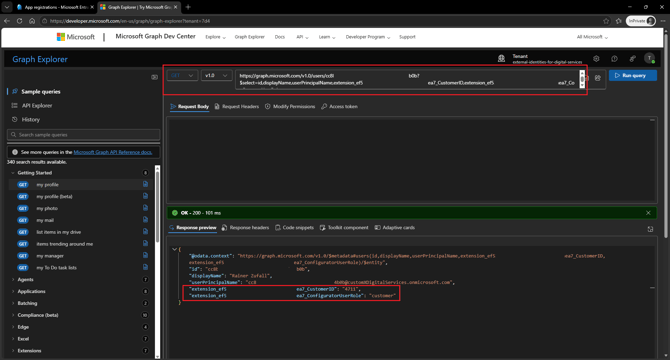
Task: Open docs icon for 'list items in my drive'
Action: (145, 231)
